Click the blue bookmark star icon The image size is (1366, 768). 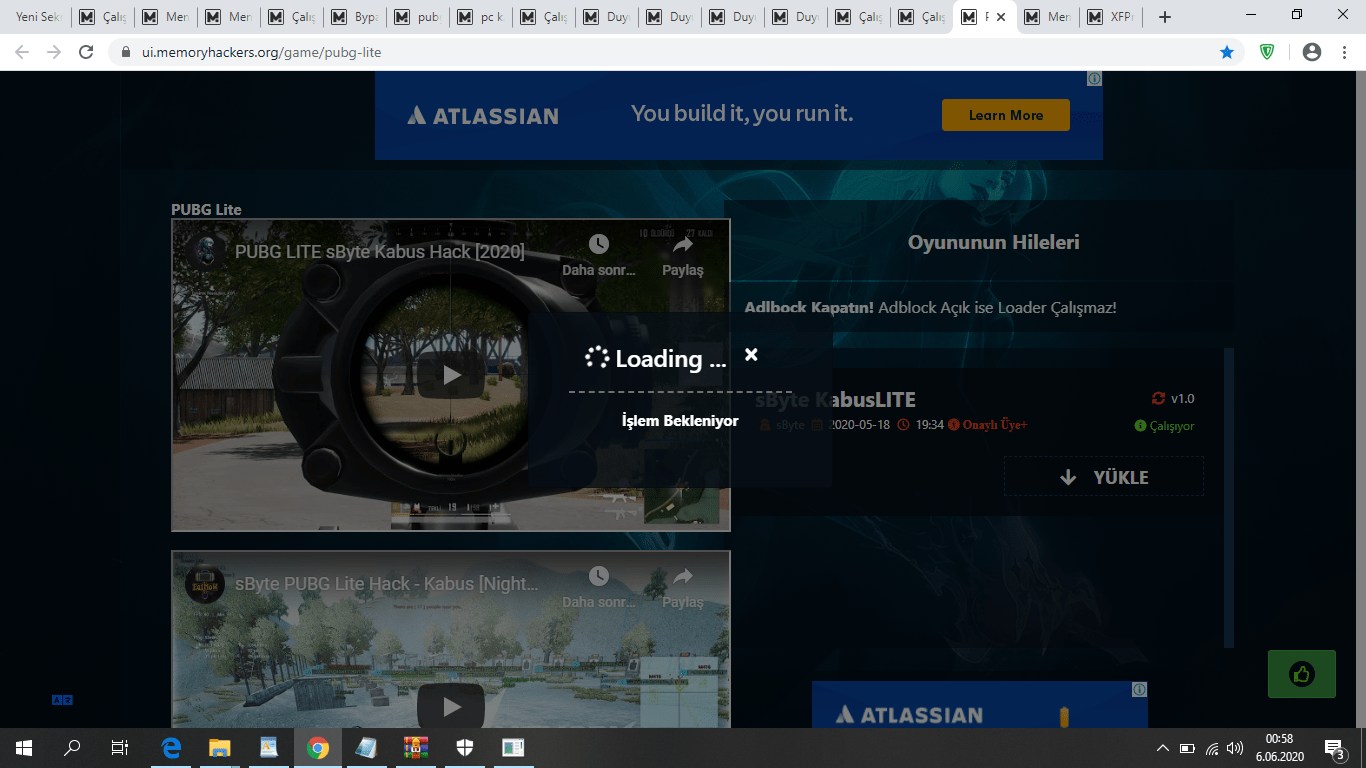pyautogui.click(x=1227, y=52)
